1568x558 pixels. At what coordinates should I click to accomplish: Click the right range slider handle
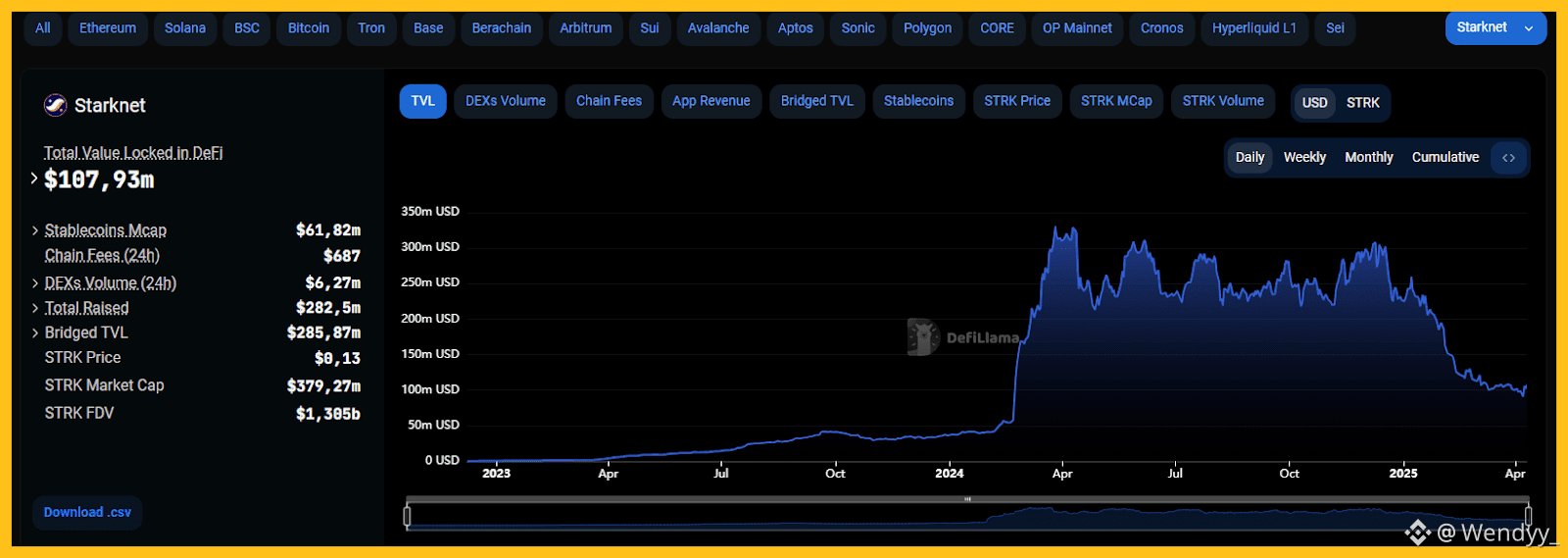[x=1528, y=515]
